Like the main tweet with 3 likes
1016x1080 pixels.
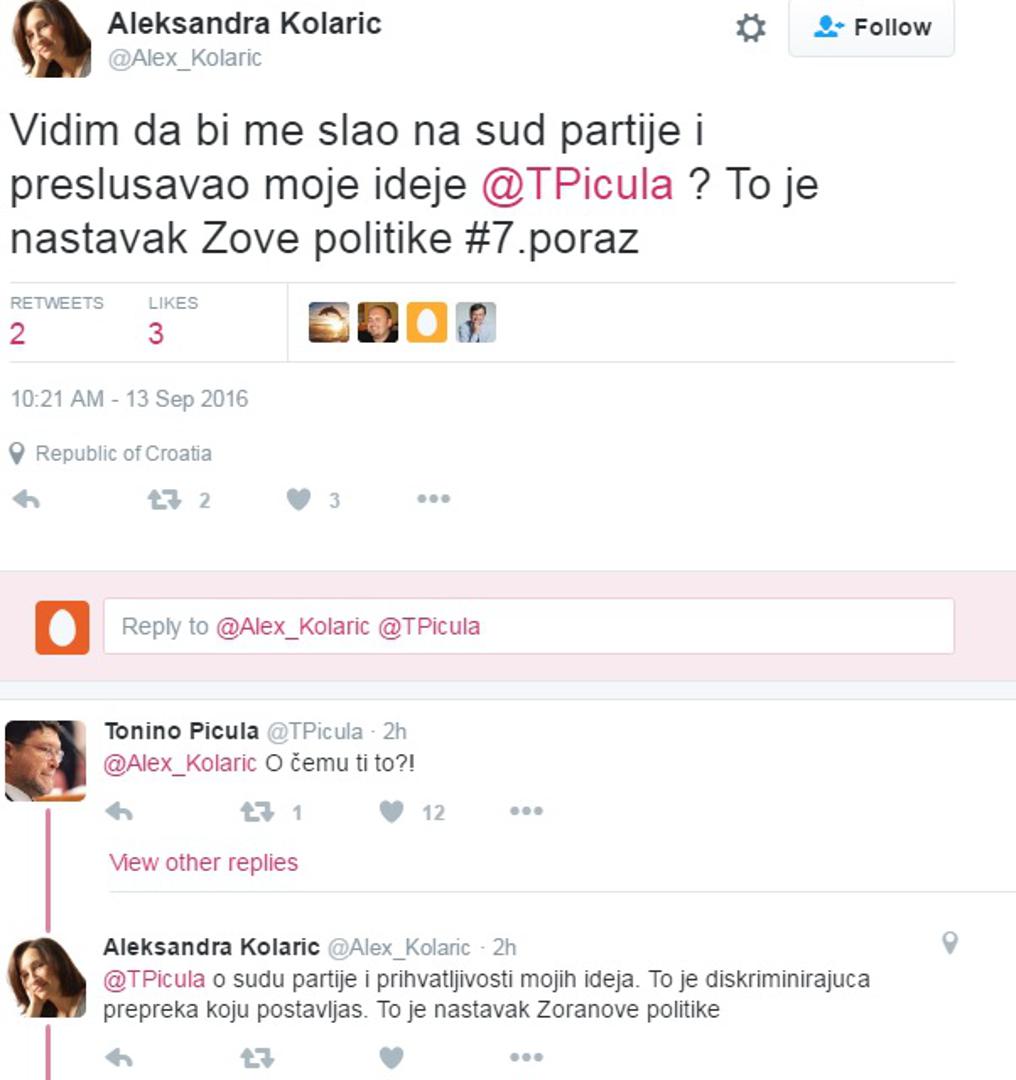(x=299, y=499)
